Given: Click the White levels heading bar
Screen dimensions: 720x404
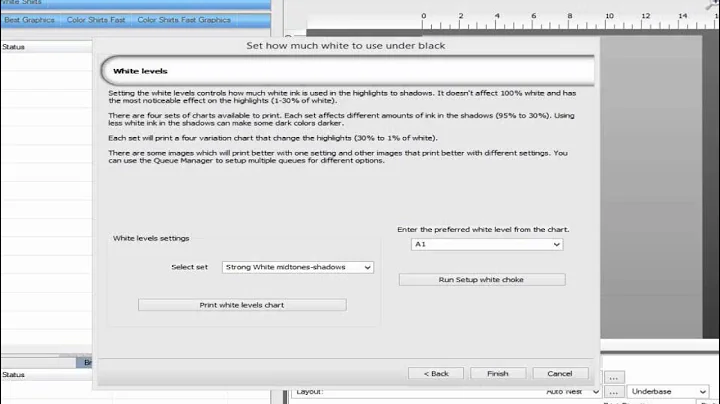Looking at the screenshot, I should [x=348, y=71].
